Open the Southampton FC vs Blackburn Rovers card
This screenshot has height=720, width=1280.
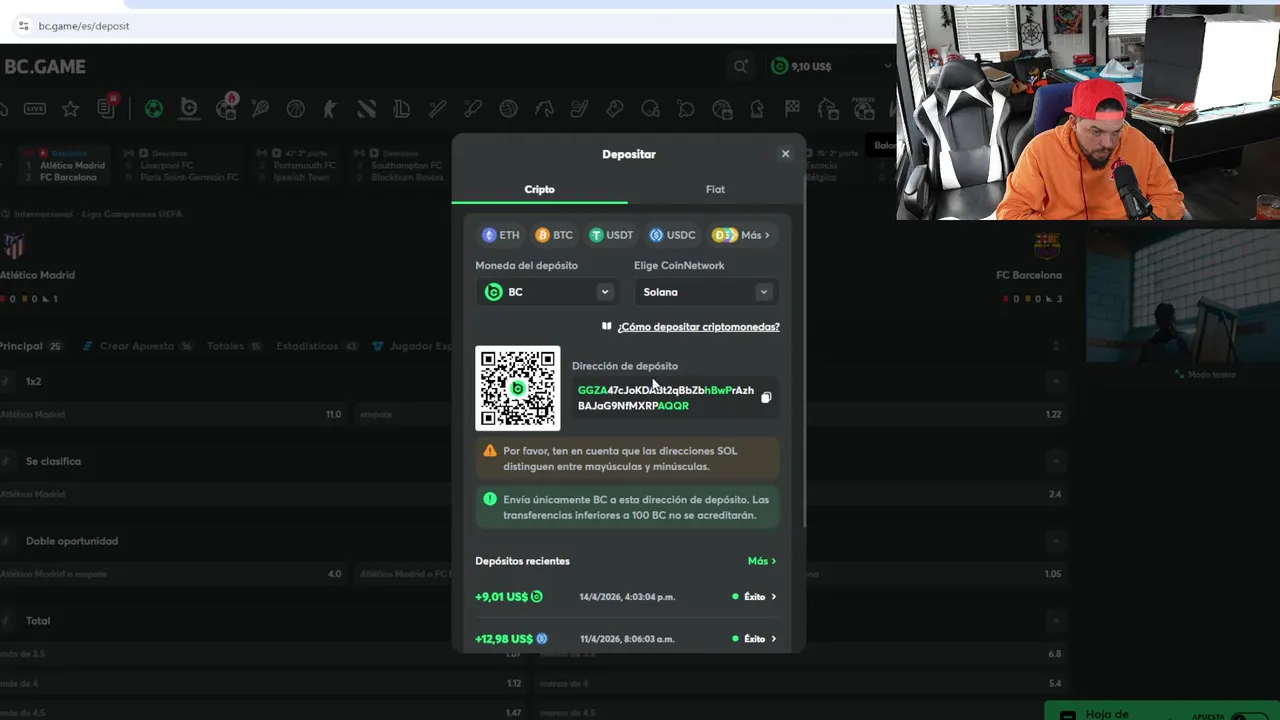click(399, 165)
